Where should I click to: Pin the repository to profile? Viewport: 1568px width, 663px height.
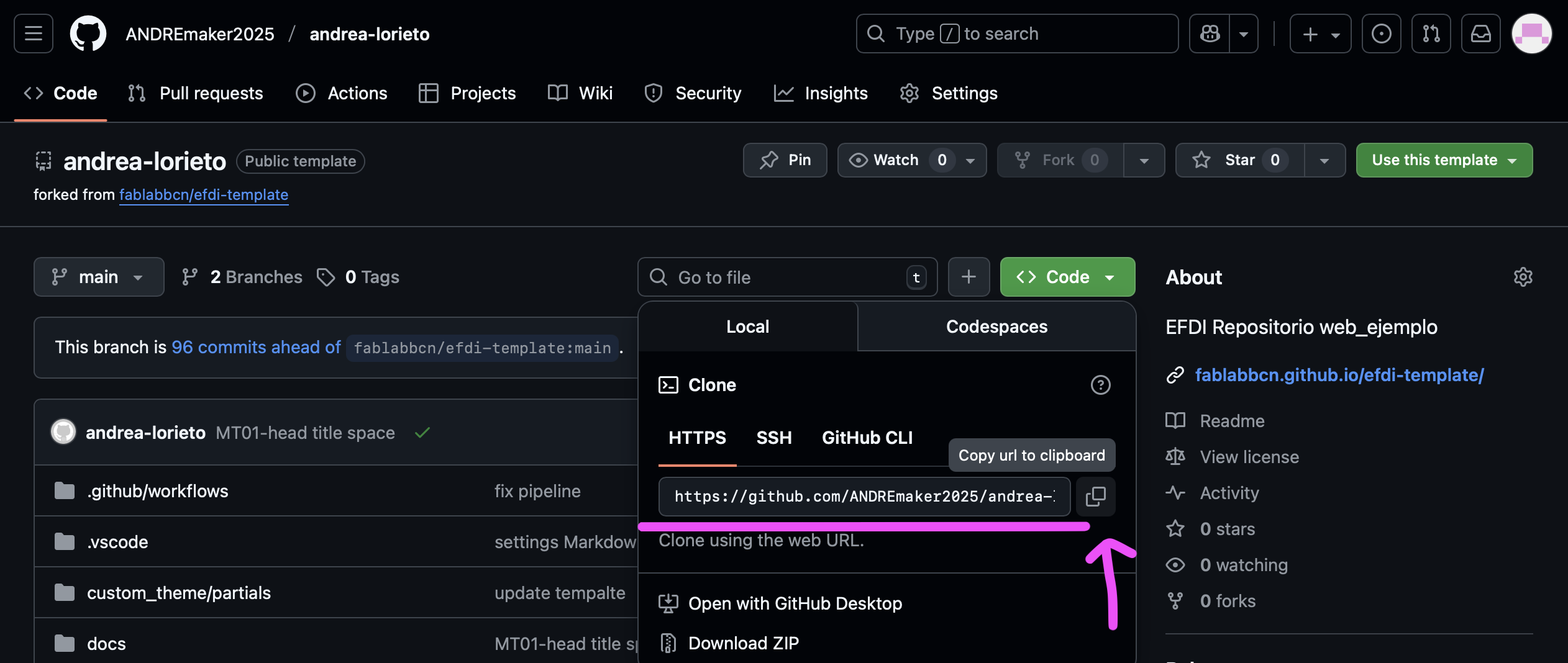pos(785,160)
